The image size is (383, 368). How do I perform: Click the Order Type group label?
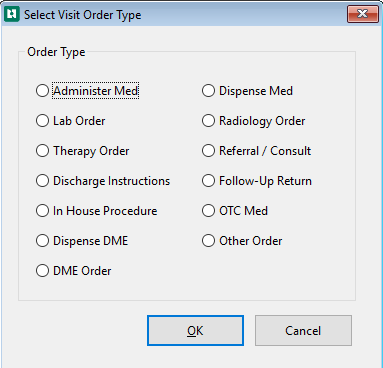[x=56, y=52]
